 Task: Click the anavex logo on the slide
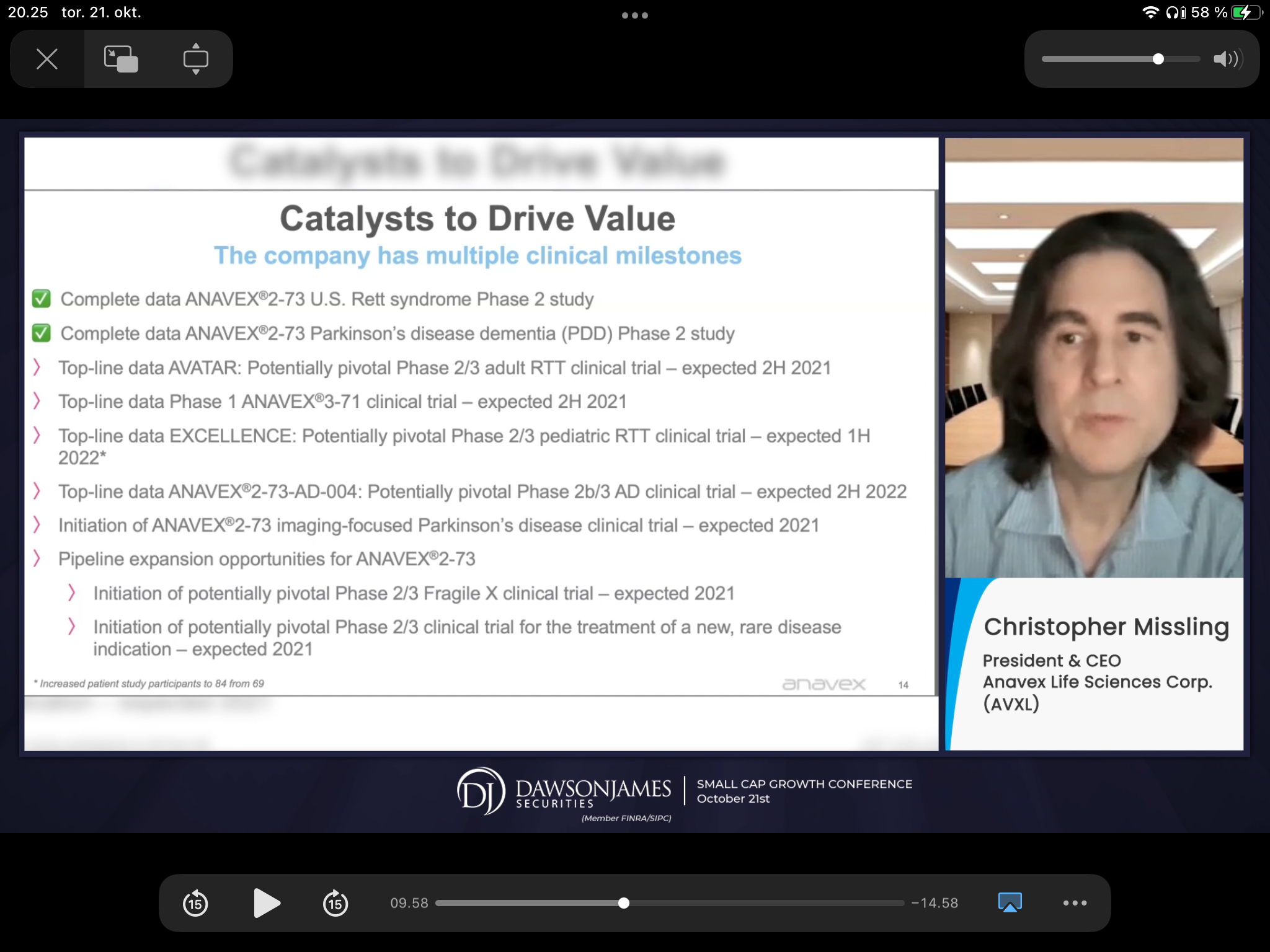[x=824, y=684]
